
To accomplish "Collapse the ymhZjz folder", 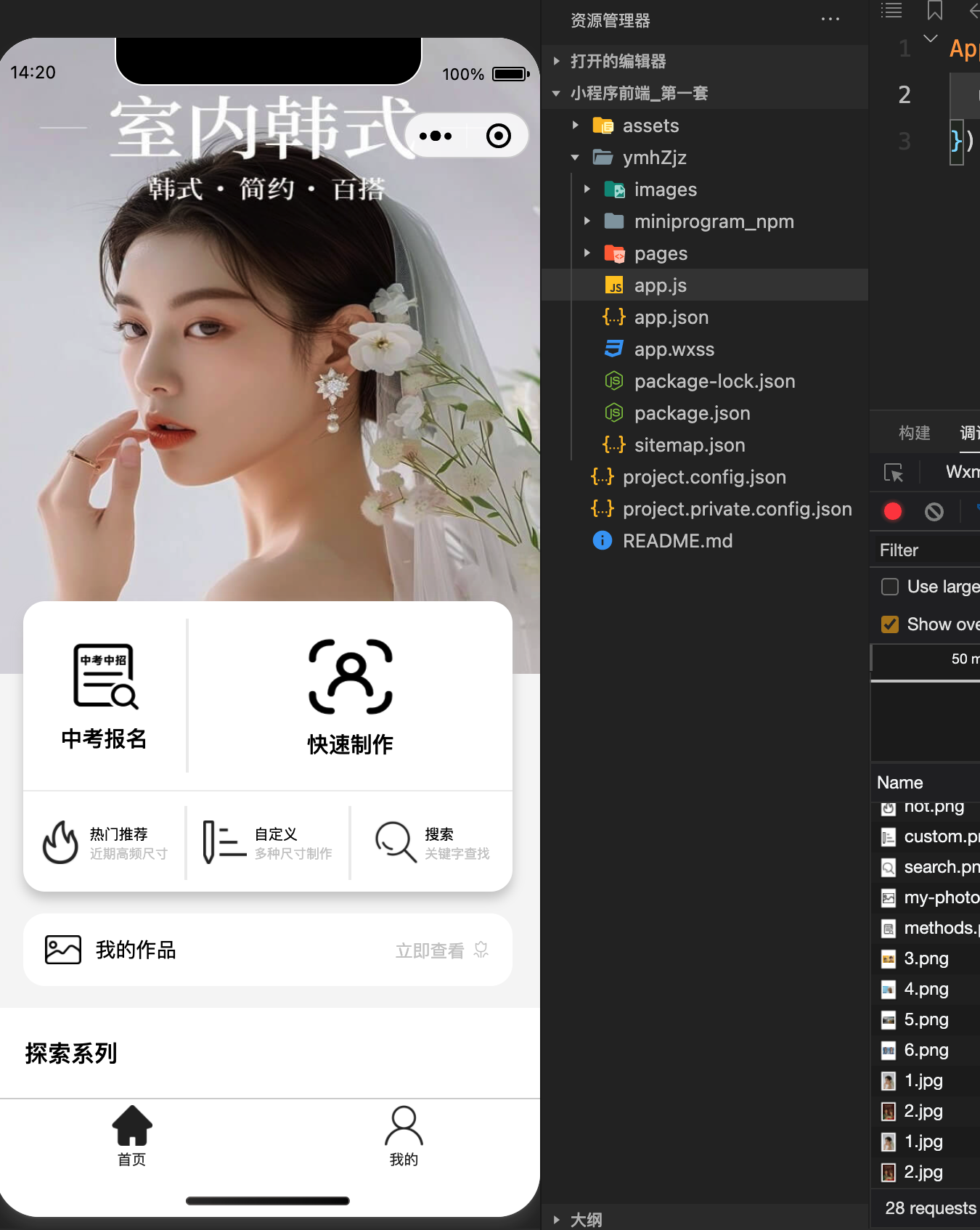I will pyautogui.click(x=705, y=158).
